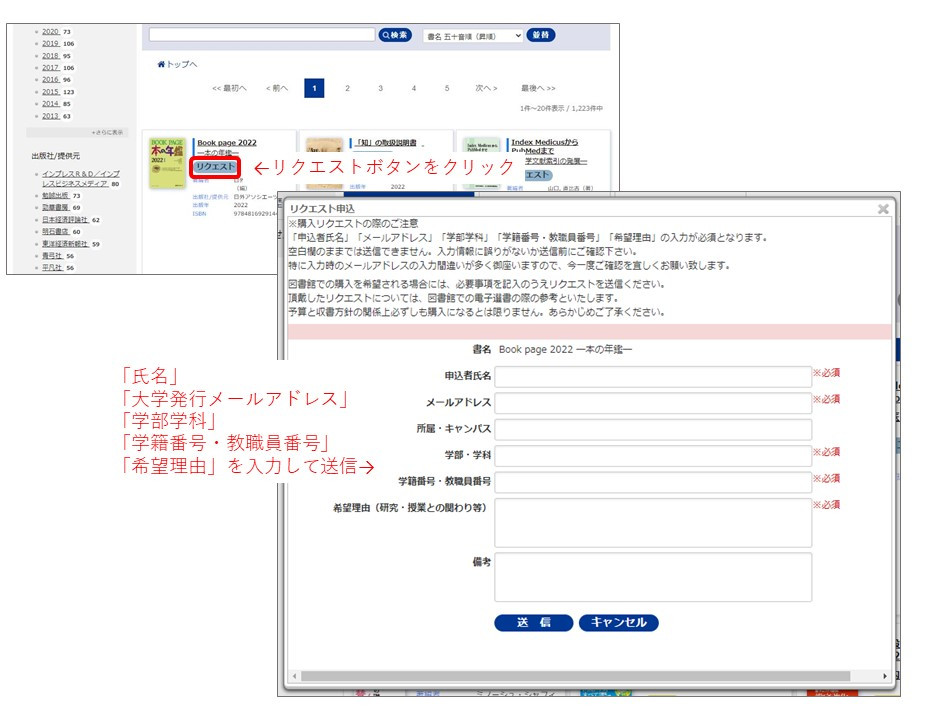Click the left arrow on horizontal scrollbar
Viewport: 937px width, 720px height.
coord(292,677)
